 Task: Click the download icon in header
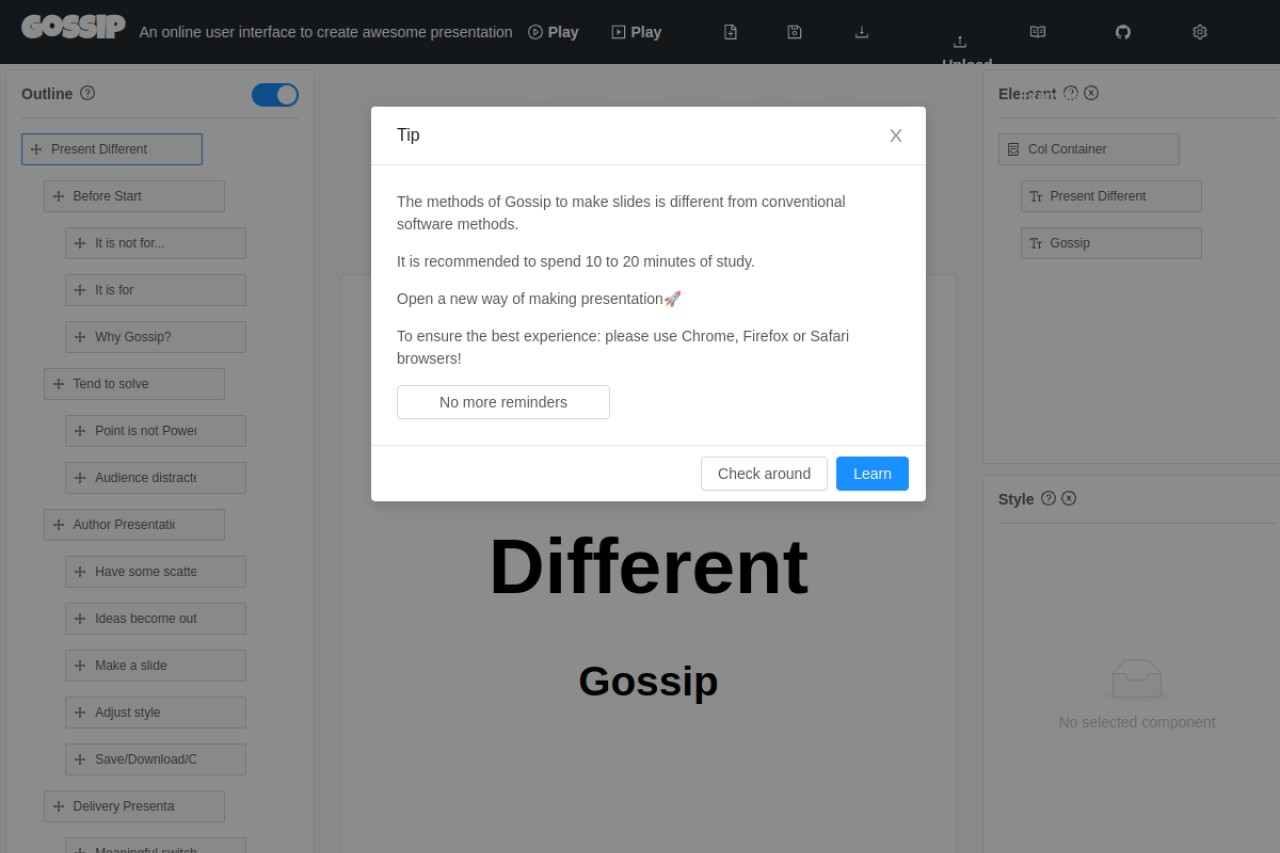[x=861, y=32]
